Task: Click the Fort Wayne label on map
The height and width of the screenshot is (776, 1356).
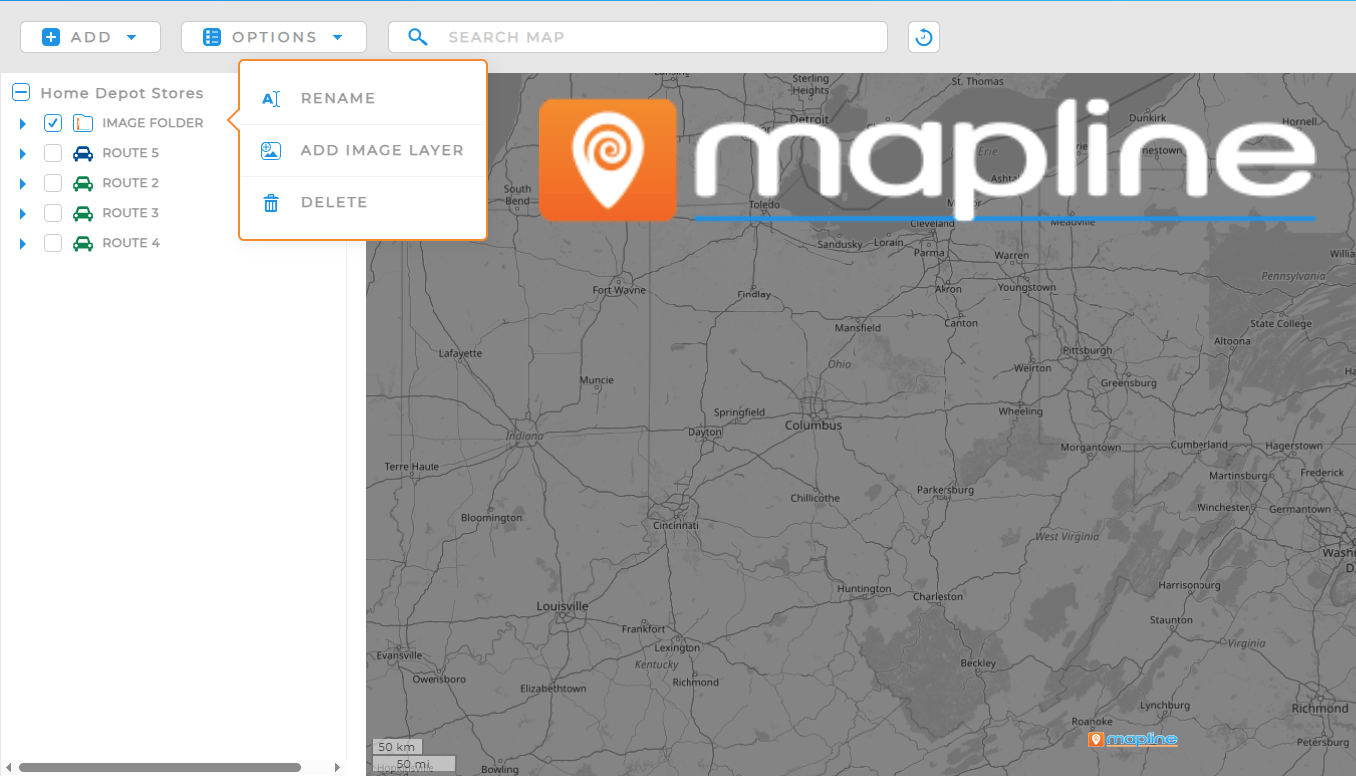Action: [x=619, y=291]
